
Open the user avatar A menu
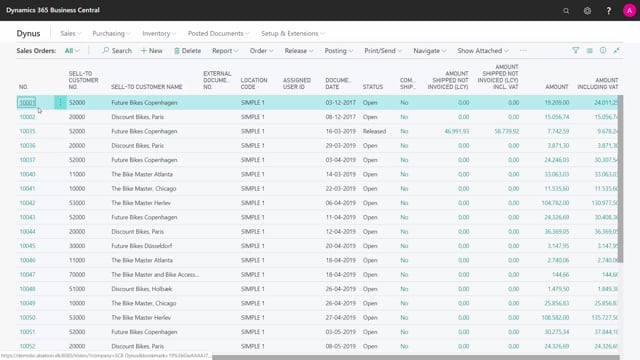(x=629, y=11)
